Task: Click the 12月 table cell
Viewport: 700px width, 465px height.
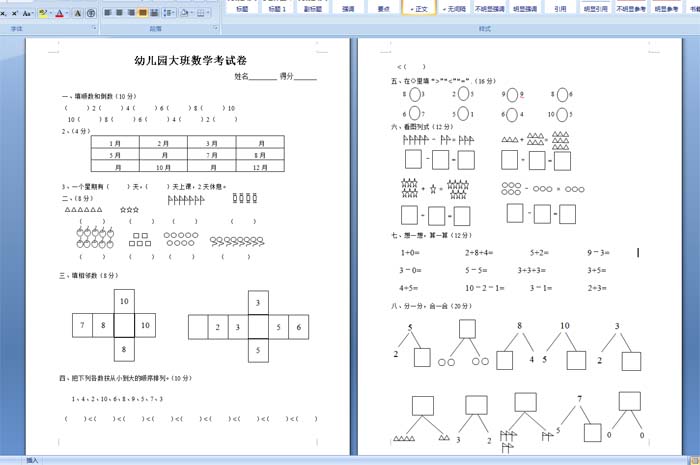Action: tap(260, 167)
